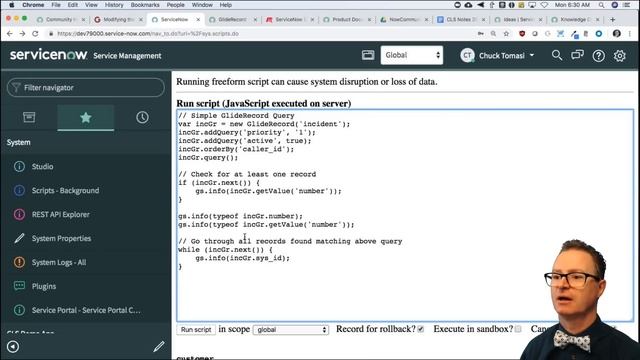Click the CT user avatar
The image size is (640, 360).
point(467,56)
